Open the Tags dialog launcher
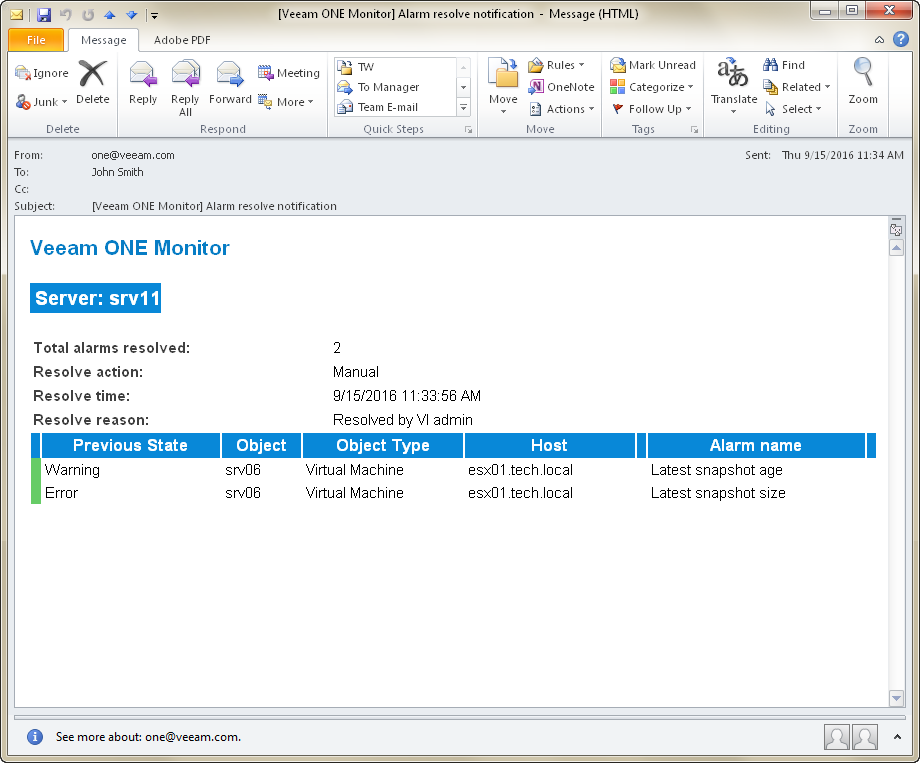 click(x=695, y=130)
